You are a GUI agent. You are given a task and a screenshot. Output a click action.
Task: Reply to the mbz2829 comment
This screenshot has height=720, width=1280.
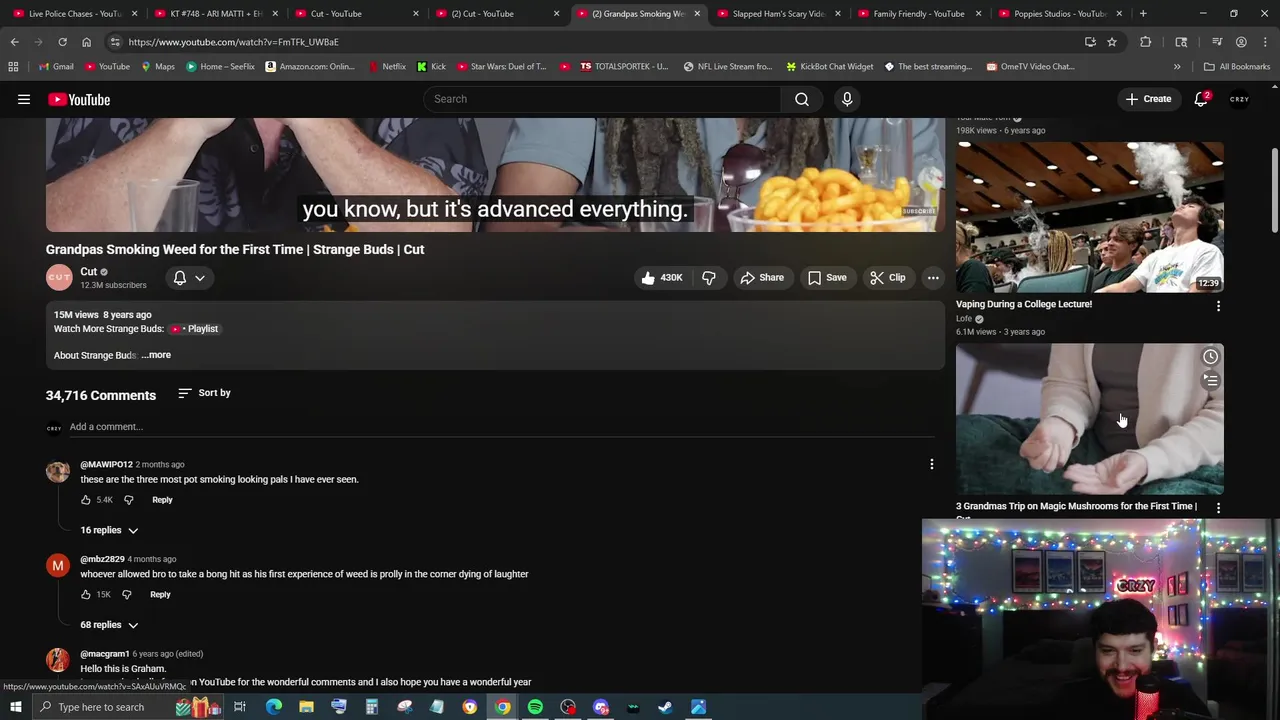coord(160,595)
